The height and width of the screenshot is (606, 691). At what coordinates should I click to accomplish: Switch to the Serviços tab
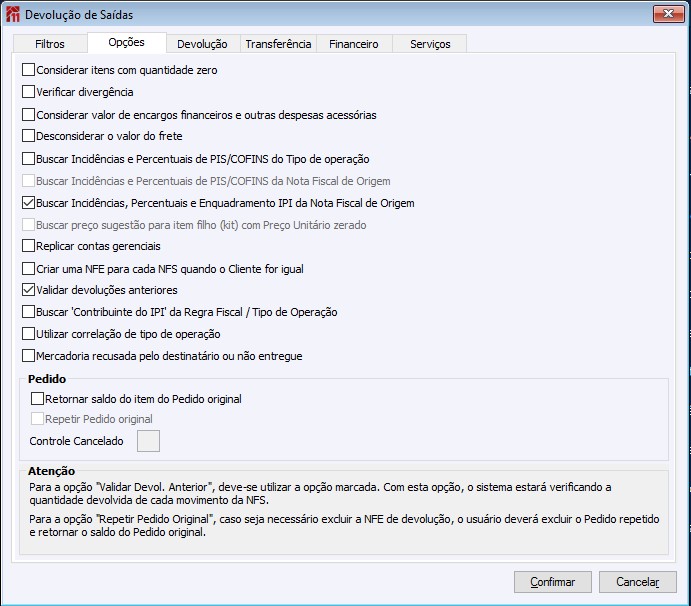(x=430, y=44)
